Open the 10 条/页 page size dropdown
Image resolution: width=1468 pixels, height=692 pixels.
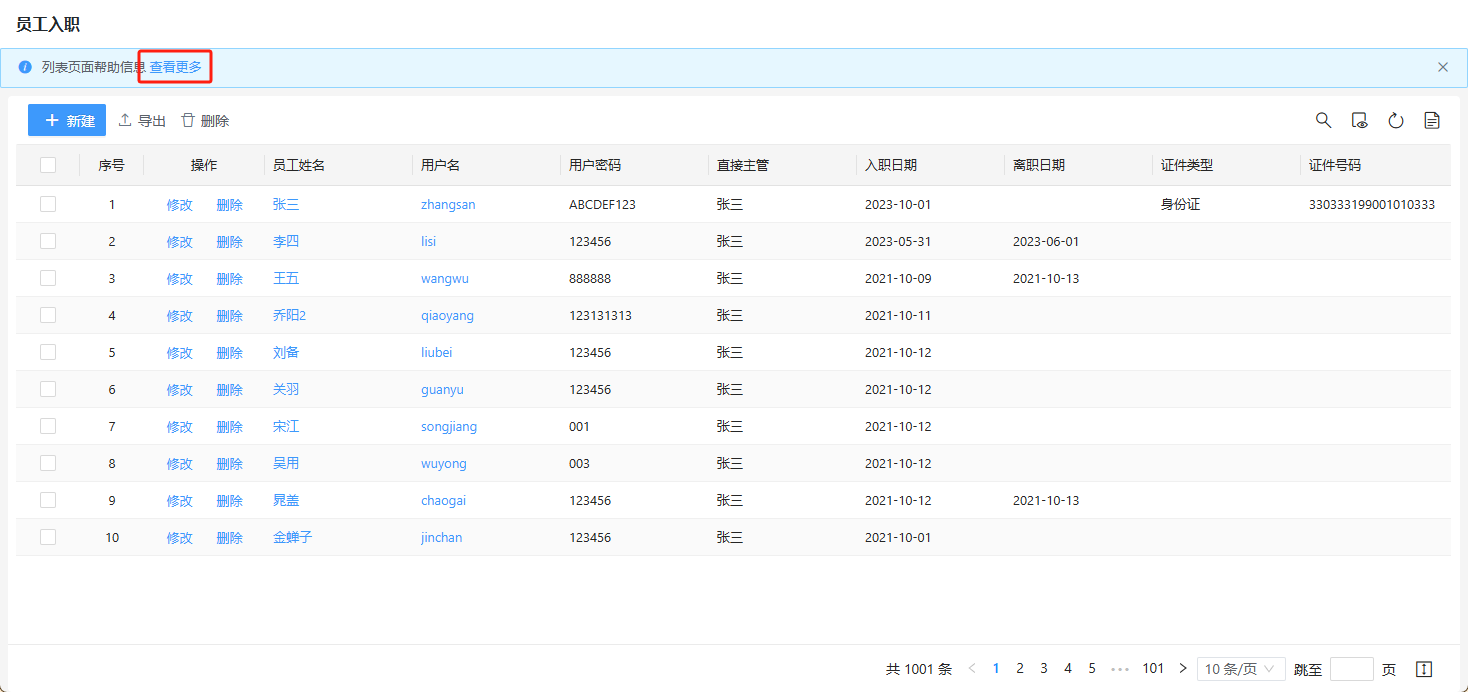[x=1241, y=669]
